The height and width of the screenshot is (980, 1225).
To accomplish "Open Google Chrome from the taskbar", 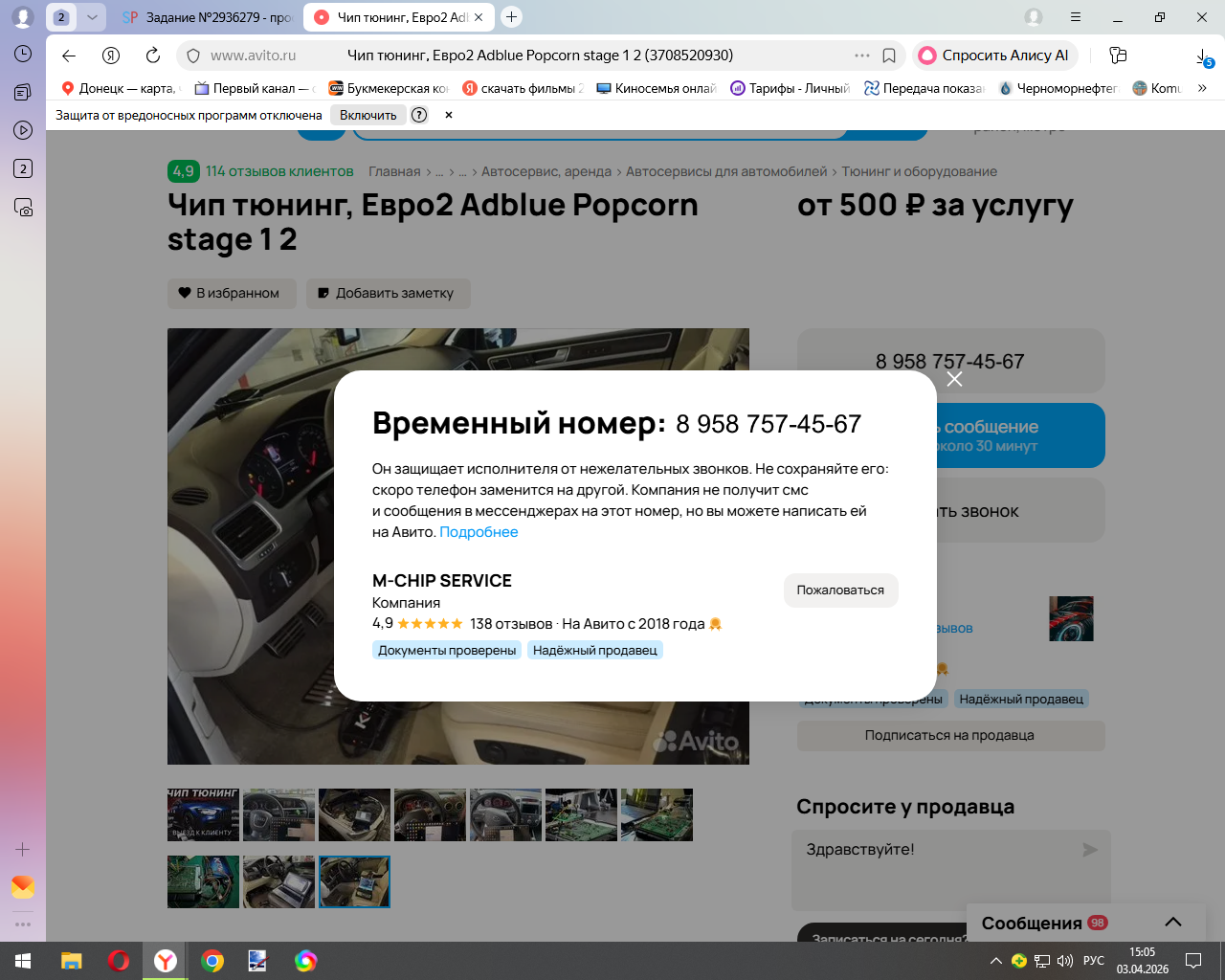I will click(212, 961).
